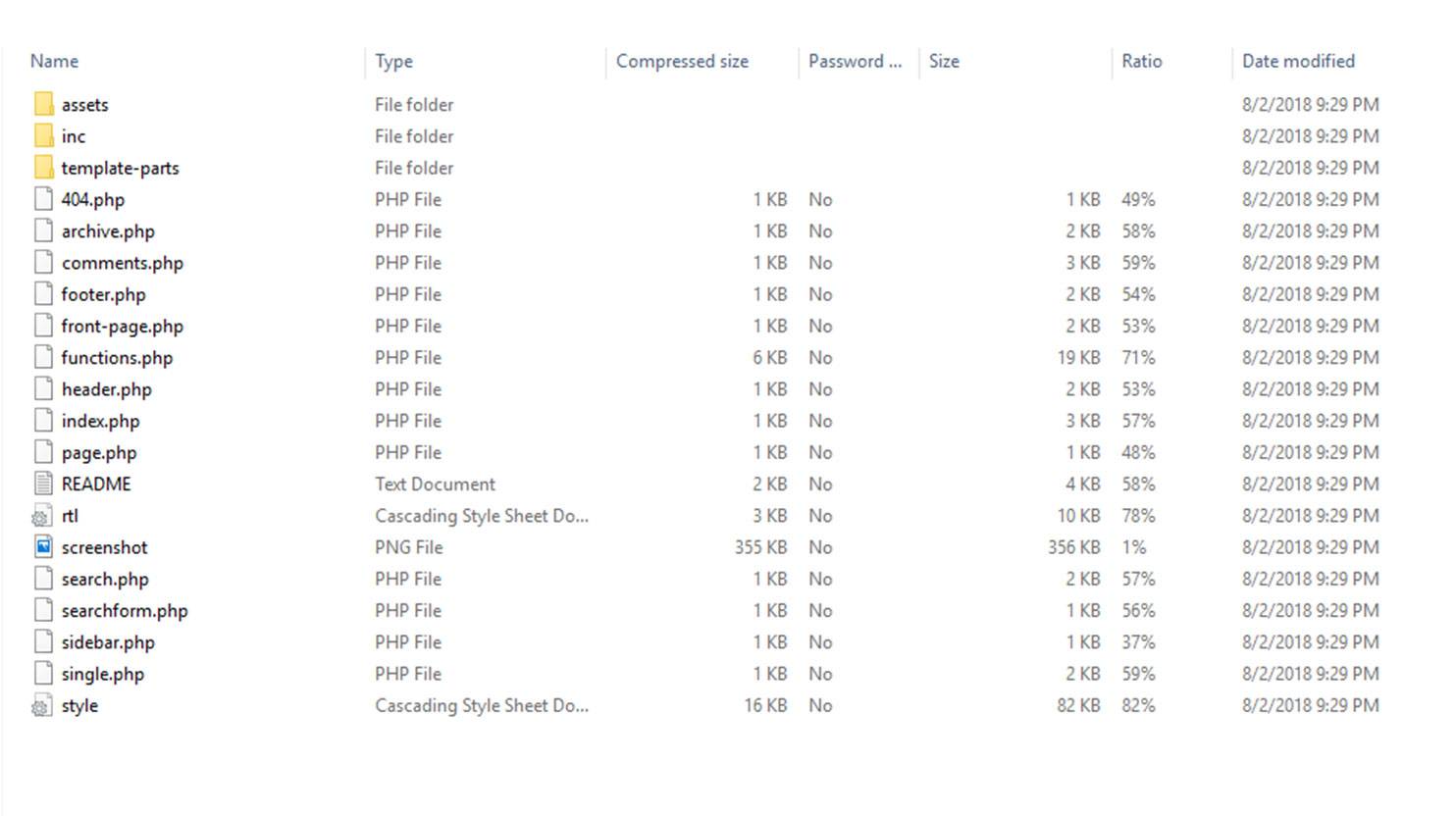This screenshot has height=816, width=1456.
Task: Sort by the Size column header
Action: (944, 61)
